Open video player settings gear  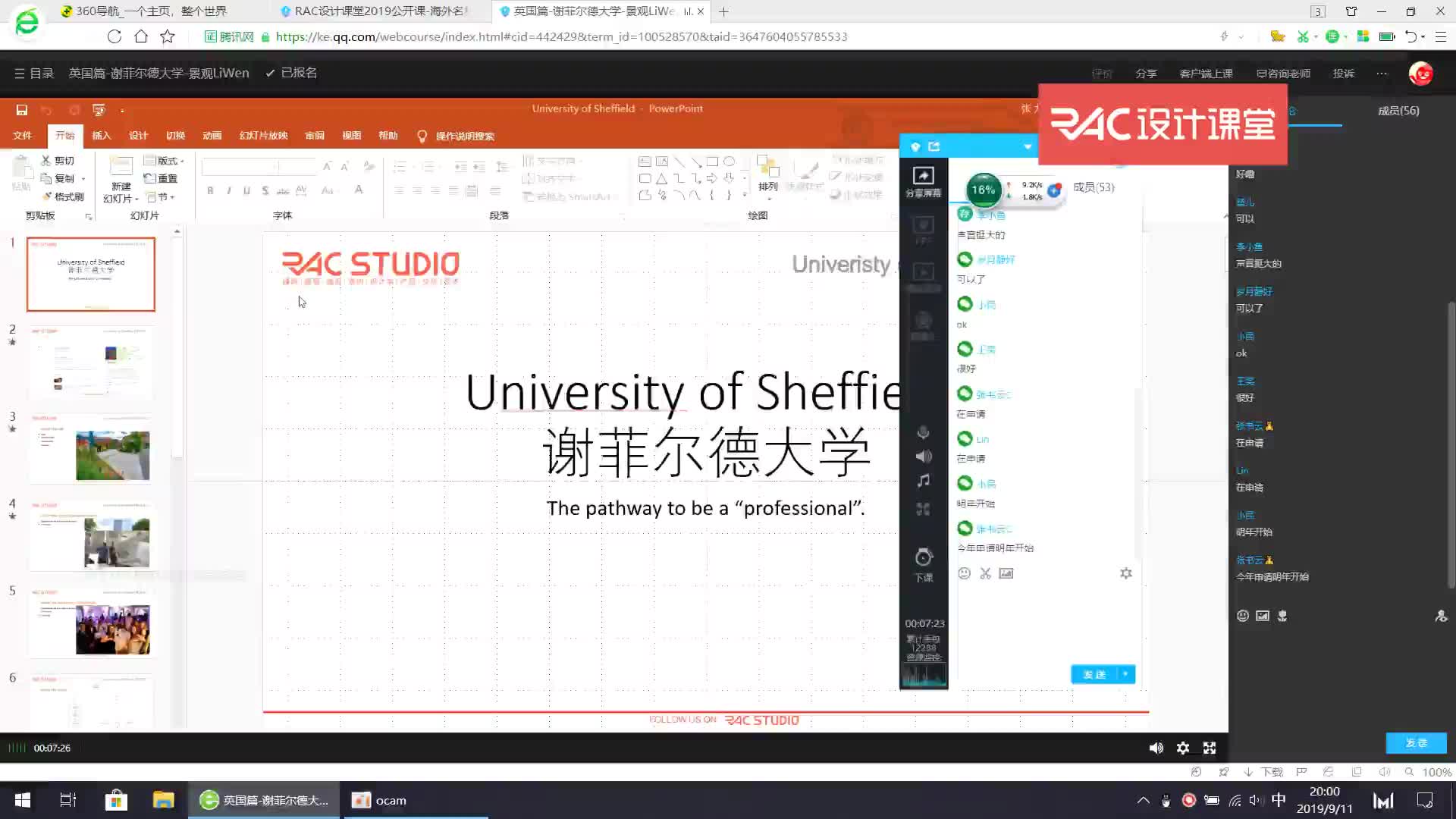pos(1183,748)
